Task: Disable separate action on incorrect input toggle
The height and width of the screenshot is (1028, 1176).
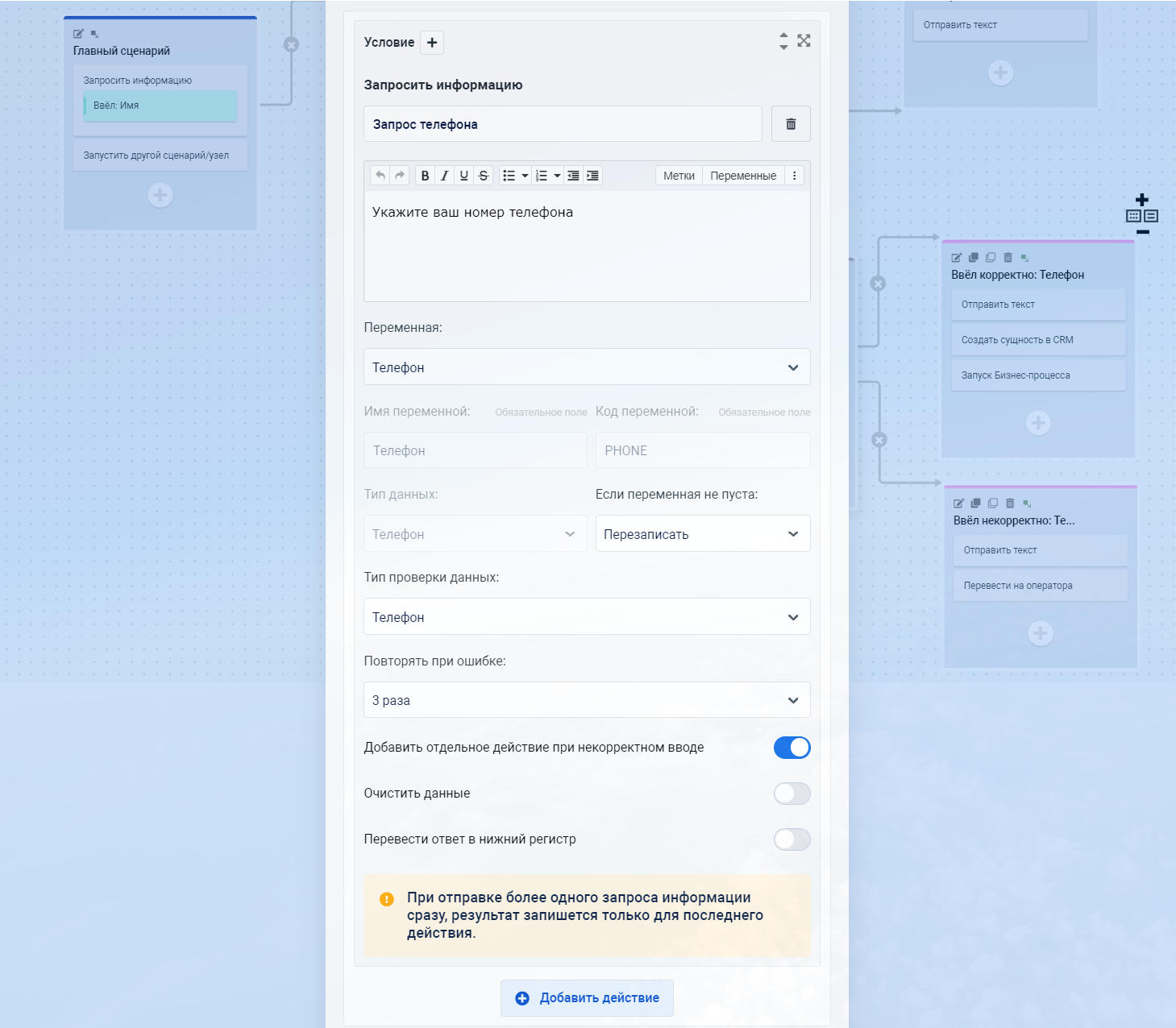Action: (x=792, y=748)
